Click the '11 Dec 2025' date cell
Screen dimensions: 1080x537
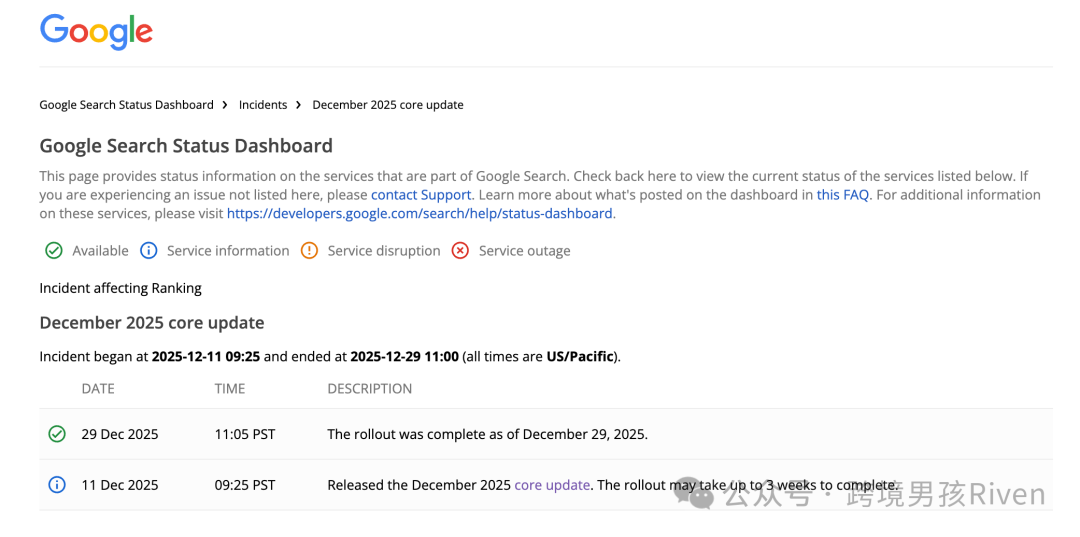coord(120,485)
